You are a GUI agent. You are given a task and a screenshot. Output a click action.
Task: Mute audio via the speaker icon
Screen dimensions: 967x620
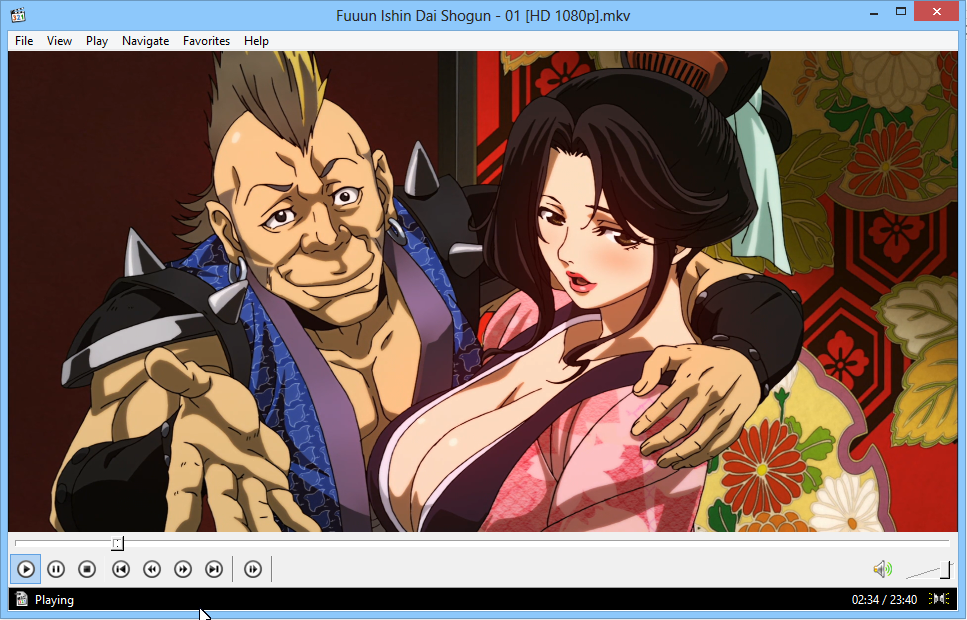click(883, 569)
